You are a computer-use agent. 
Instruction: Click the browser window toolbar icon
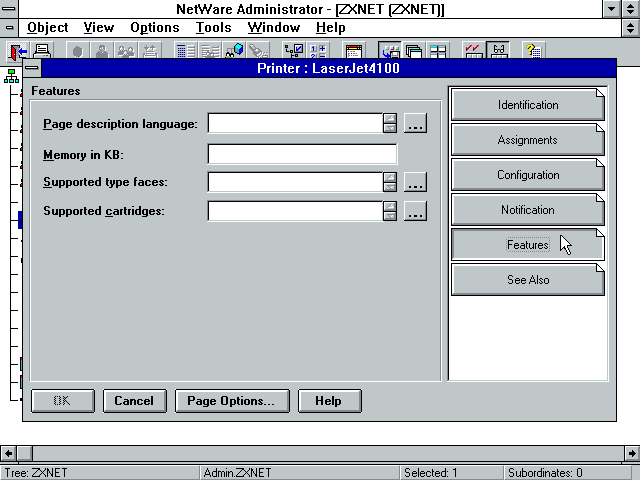[354, 51]
